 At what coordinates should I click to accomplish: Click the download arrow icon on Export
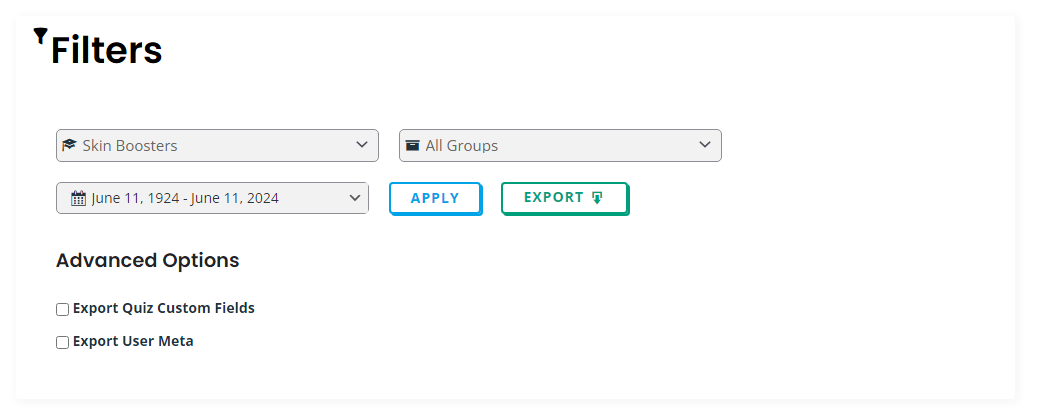(597, 198)
